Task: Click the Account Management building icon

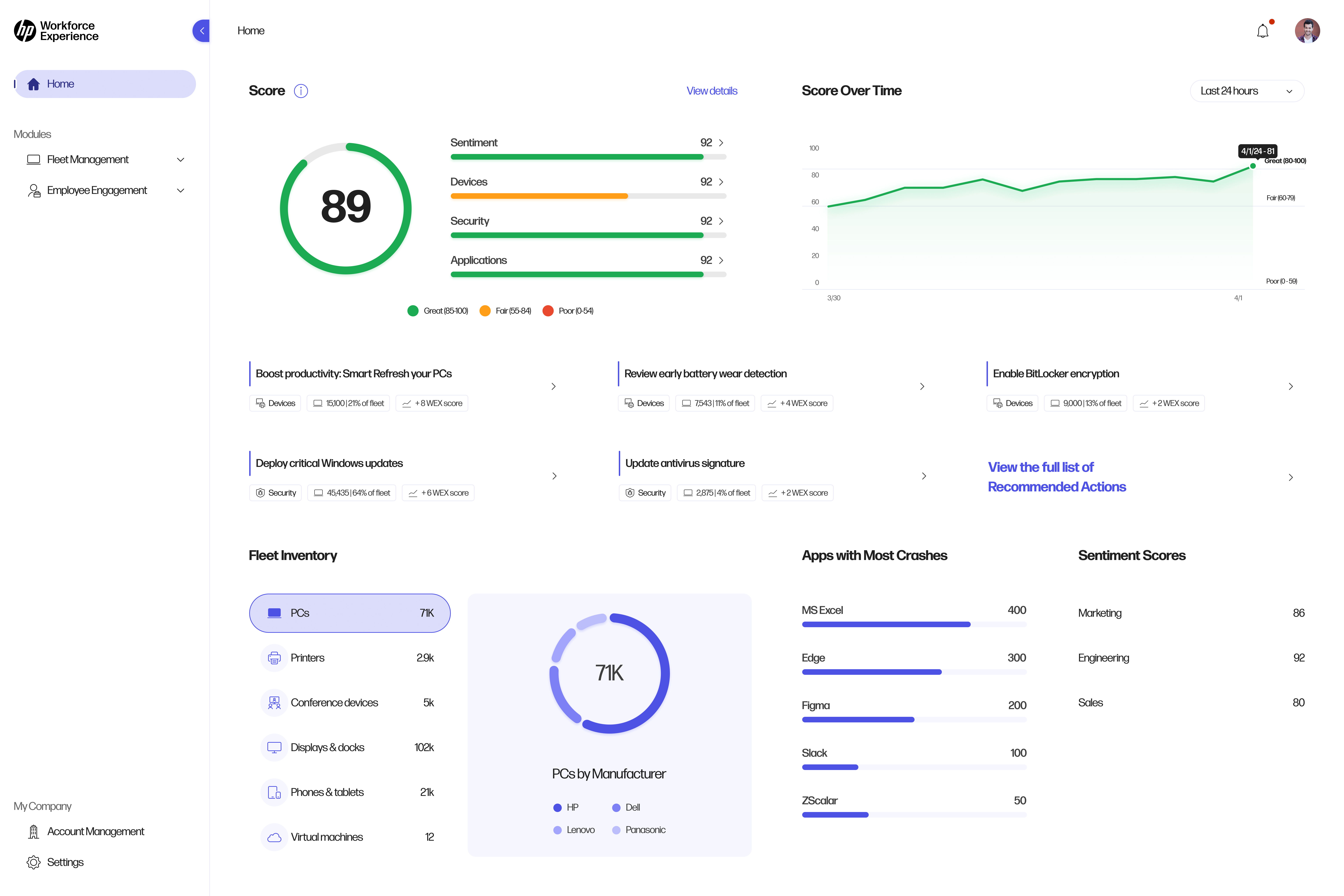Action: [34, 831]
